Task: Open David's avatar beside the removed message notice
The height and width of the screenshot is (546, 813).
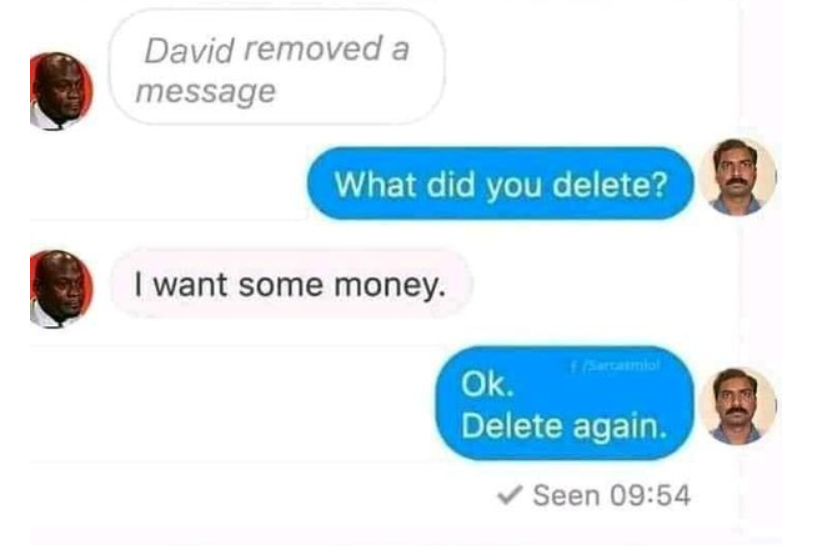Action: point(61,91)
